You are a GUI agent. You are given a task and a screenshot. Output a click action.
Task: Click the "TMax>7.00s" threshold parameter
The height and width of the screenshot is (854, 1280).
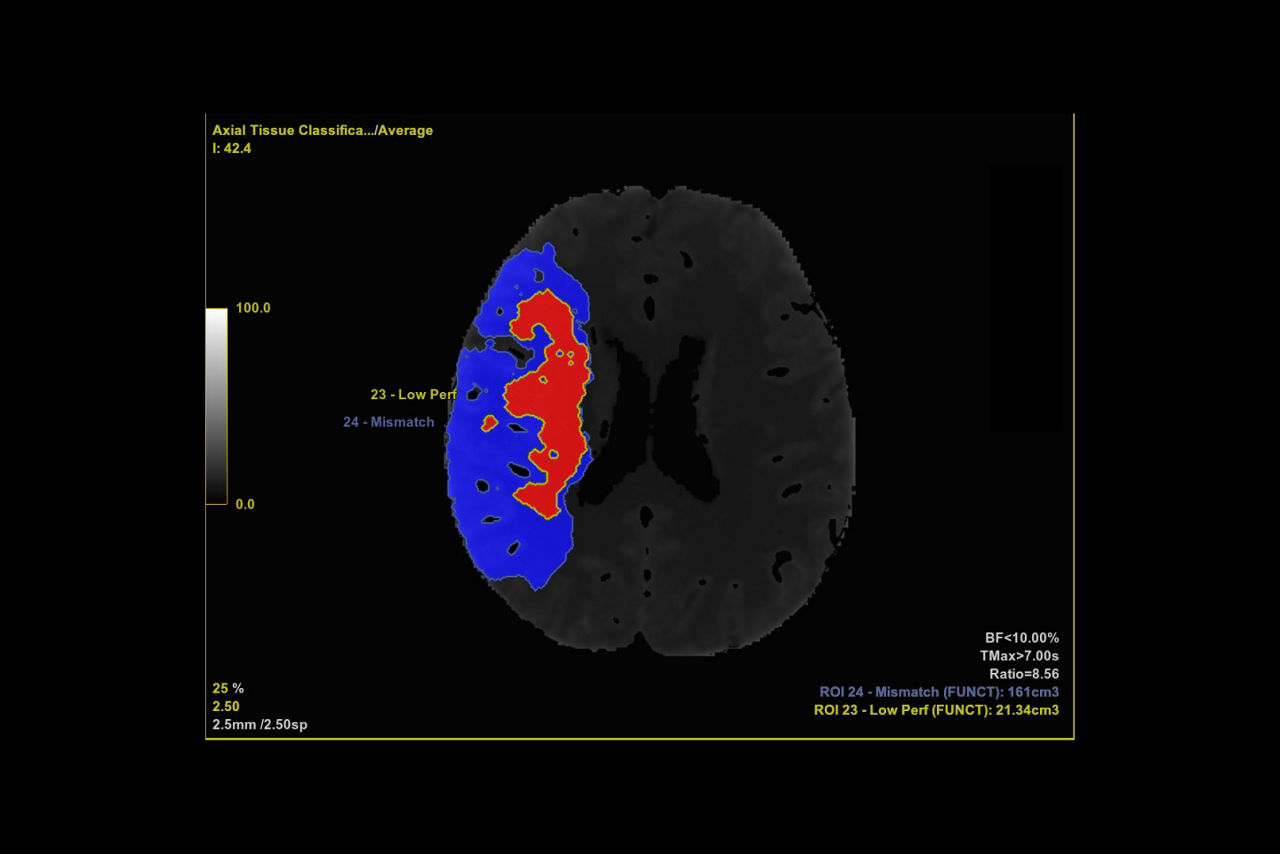click(1021, 656)
